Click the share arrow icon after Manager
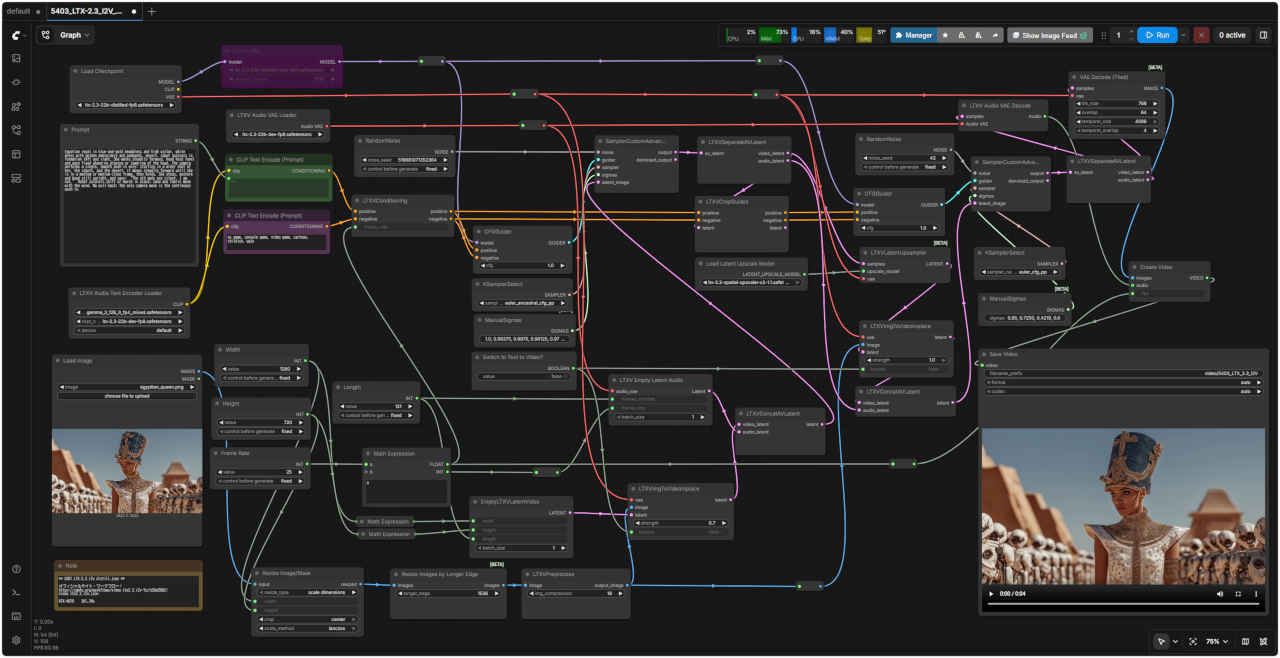 tap(995, 35)
